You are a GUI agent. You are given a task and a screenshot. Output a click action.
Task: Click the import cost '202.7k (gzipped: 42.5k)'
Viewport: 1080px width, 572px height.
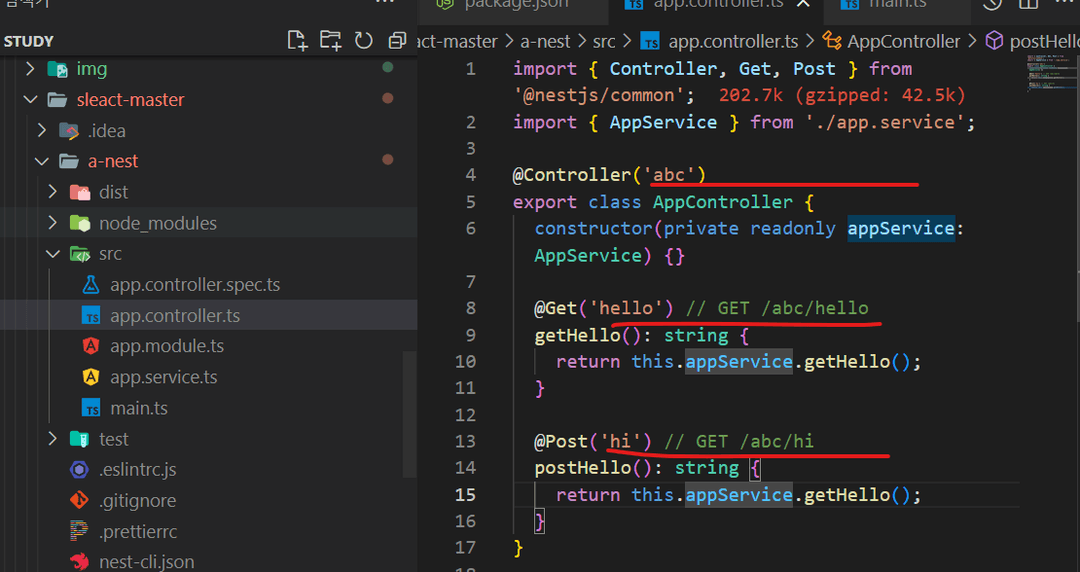(842, 95)
